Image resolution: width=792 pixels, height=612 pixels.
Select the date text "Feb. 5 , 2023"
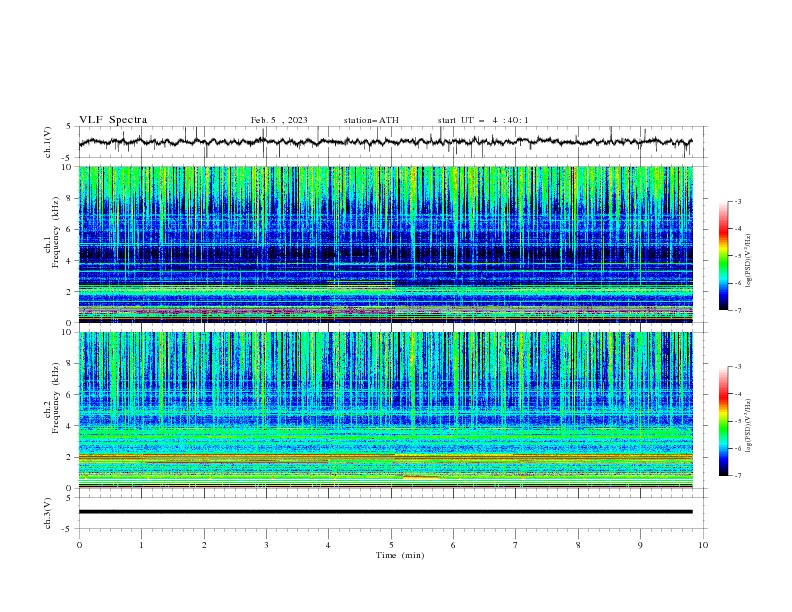tap(279, 120)
